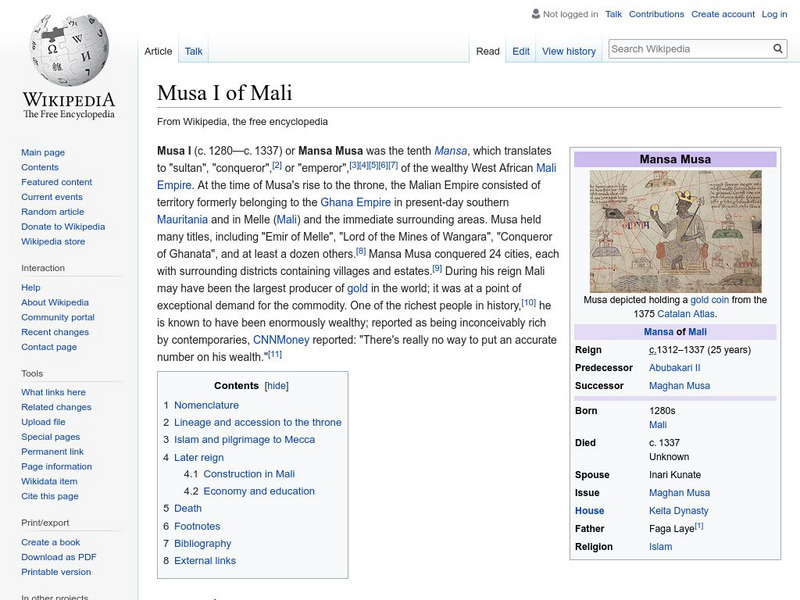Click the Keita Dynasty link in infobox

coord(677,509)
